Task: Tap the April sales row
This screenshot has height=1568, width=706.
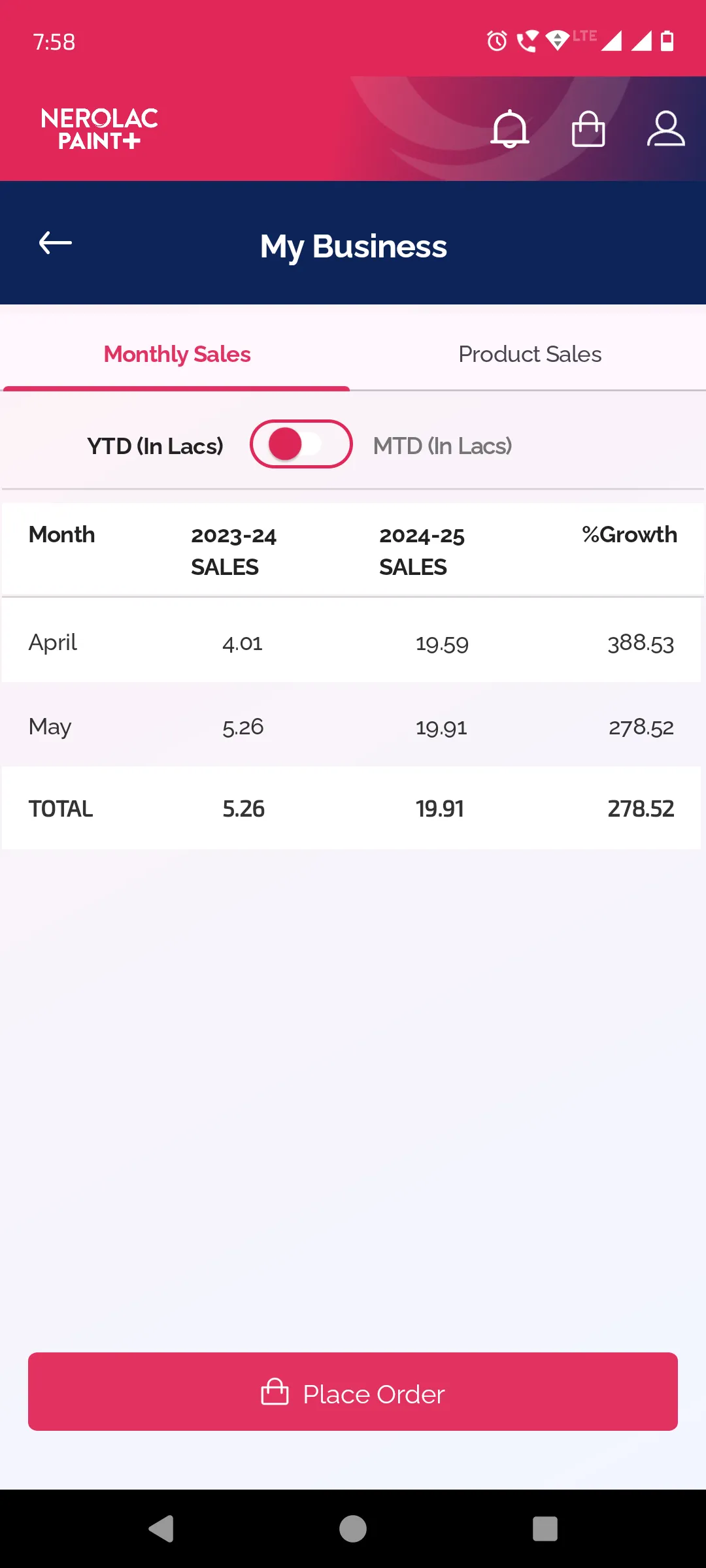Action: (x=352, y=643)
